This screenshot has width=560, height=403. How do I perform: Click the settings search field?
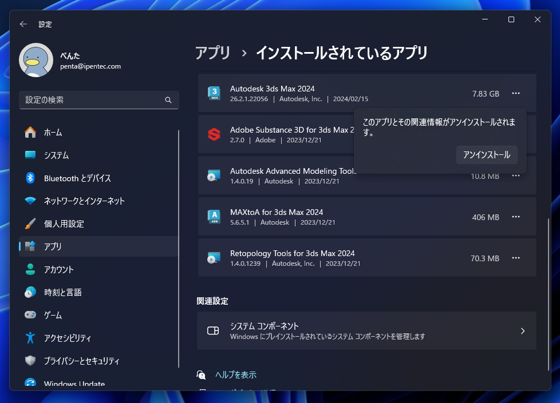pyautogui.click(x=99, y=100)
